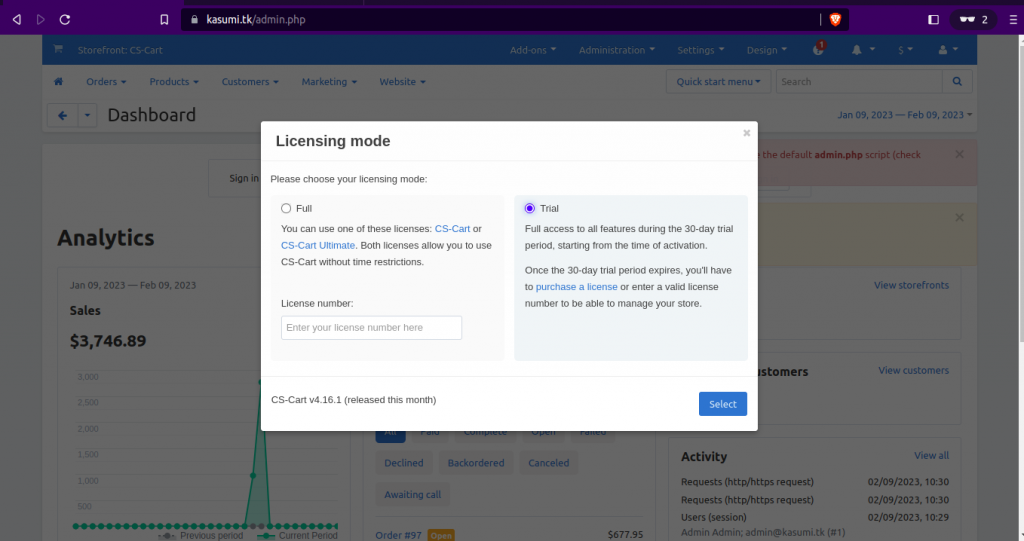Open Brave Shields lion icon
The image size is (1024, 541).
(x=835, y=20)
